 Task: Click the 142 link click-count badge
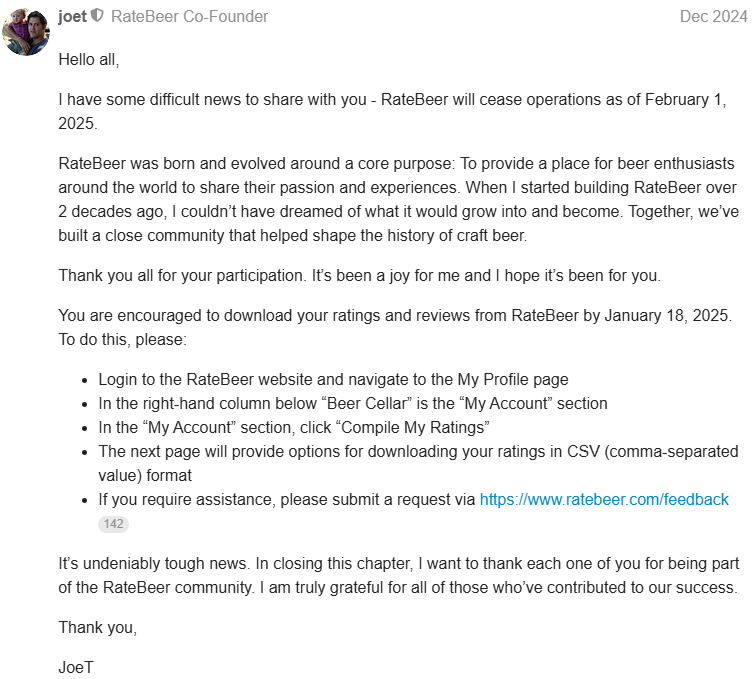coord(113,523)
